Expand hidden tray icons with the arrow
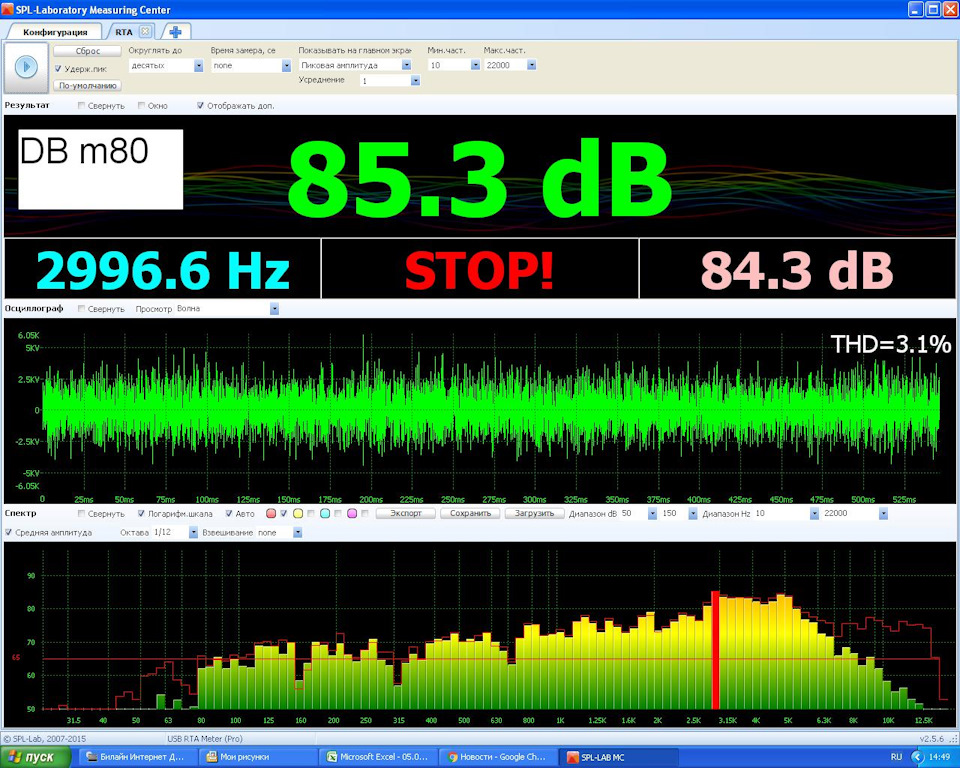This screenshot has height=768, width=960. coord(917,758)
